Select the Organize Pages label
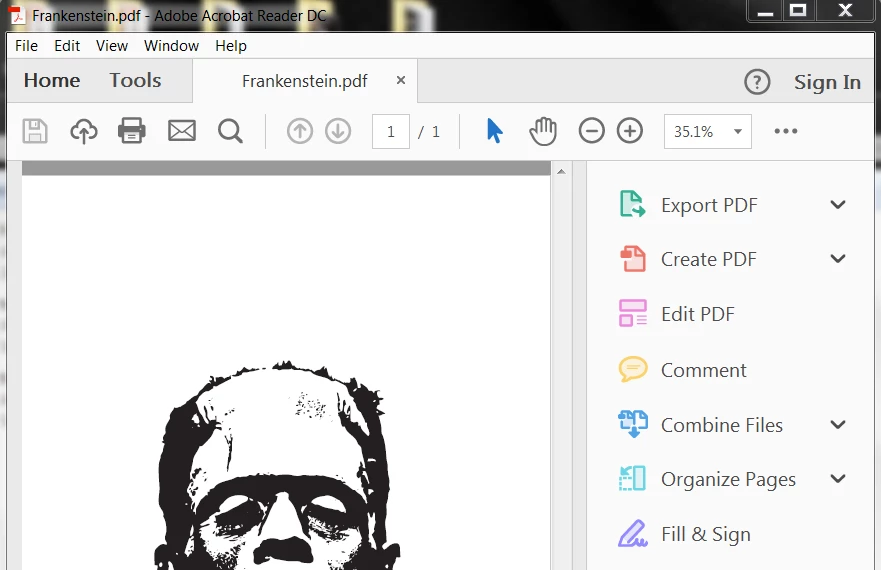Image resolution: width=881 pixels, height=570 pixels. [728, 479]
